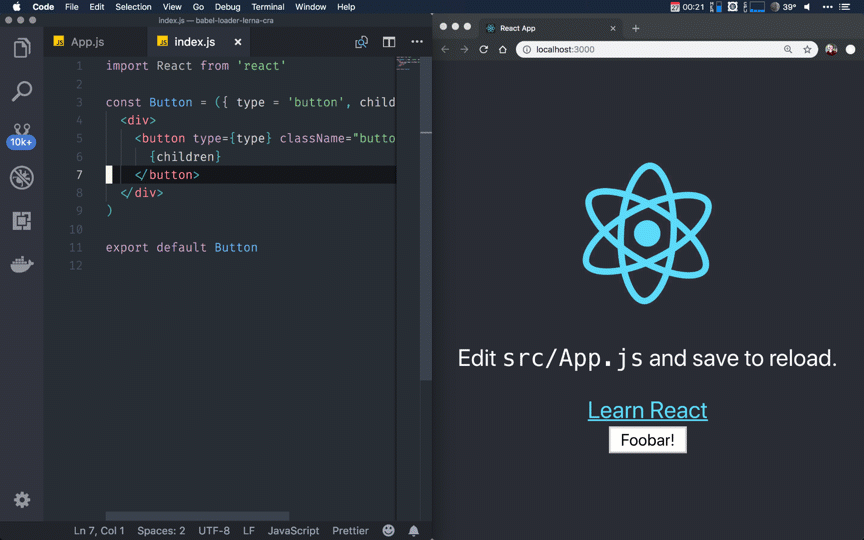Bookmark the page with star icon
The width and height of the screenshot is (864, 540).
[x=807, y=49]
